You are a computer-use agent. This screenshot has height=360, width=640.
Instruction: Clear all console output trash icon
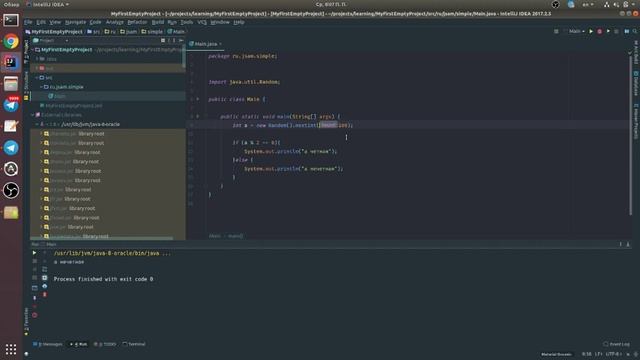tap(44, 294)
